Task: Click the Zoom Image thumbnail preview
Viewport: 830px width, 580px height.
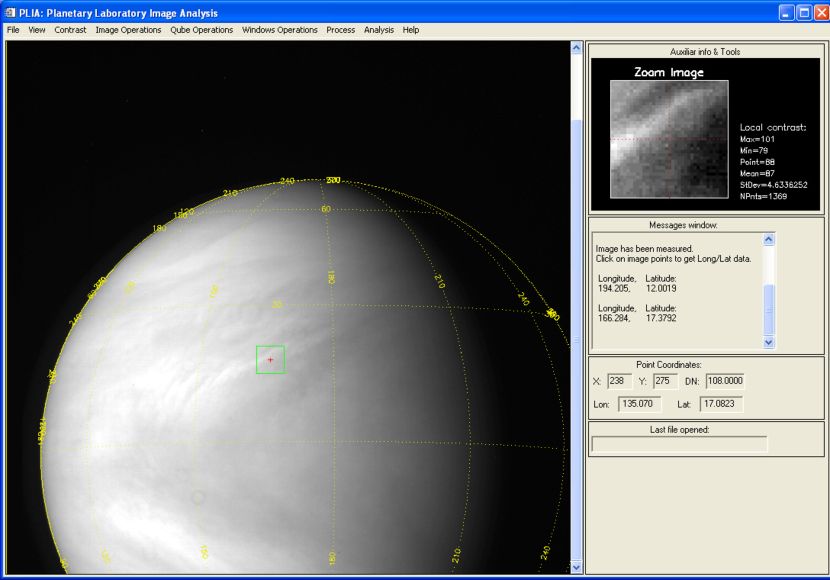Action: tap(669, 139)
